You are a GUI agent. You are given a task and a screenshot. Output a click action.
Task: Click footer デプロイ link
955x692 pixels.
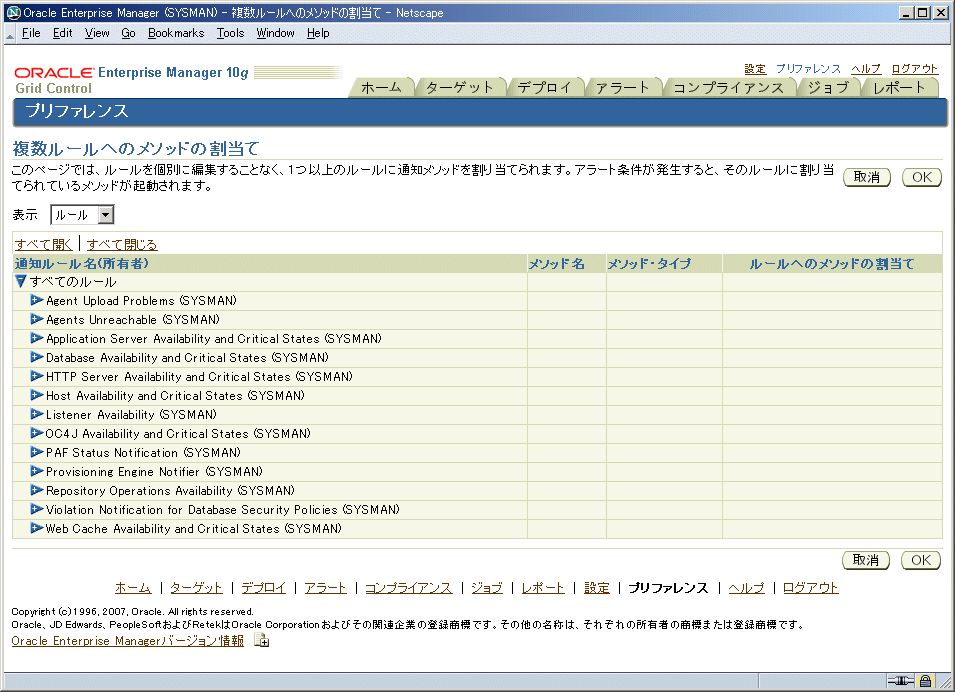click(264, 588)
